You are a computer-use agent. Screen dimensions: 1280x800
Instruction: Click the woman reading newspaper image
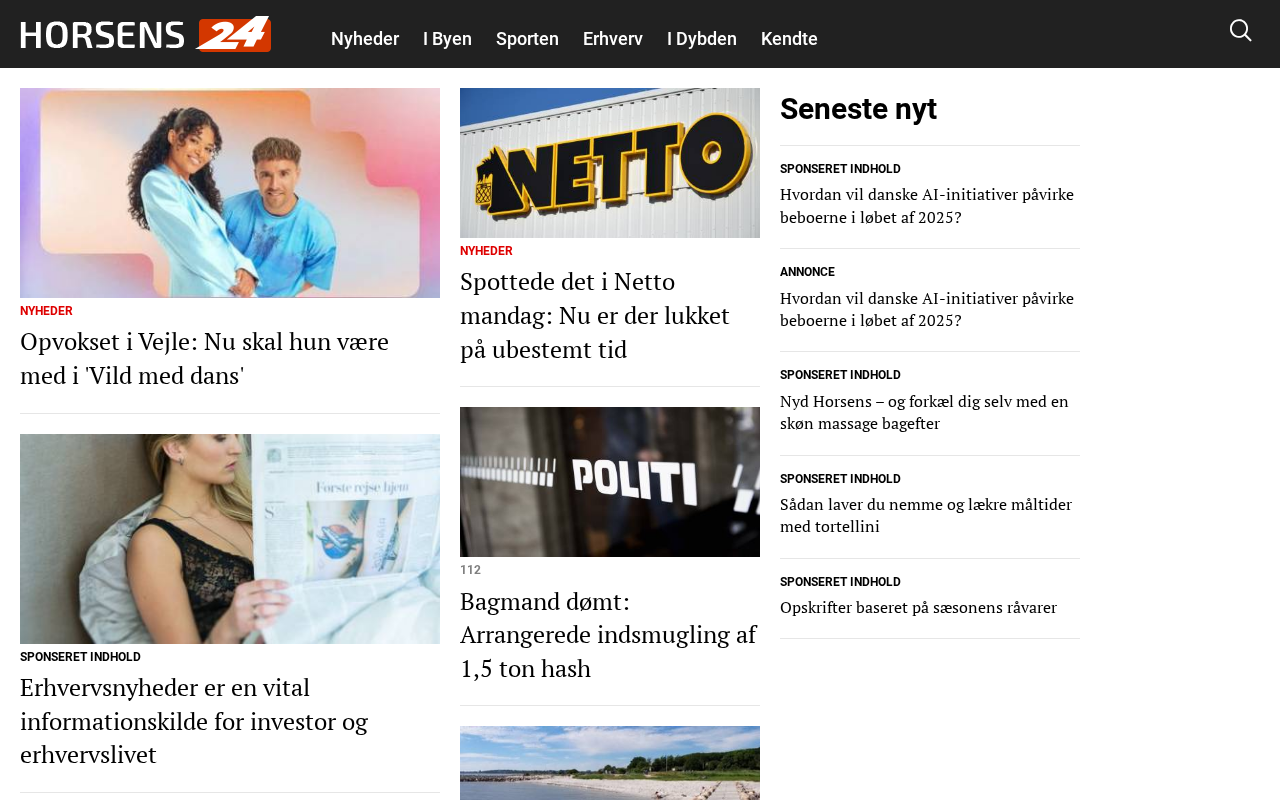230,539
